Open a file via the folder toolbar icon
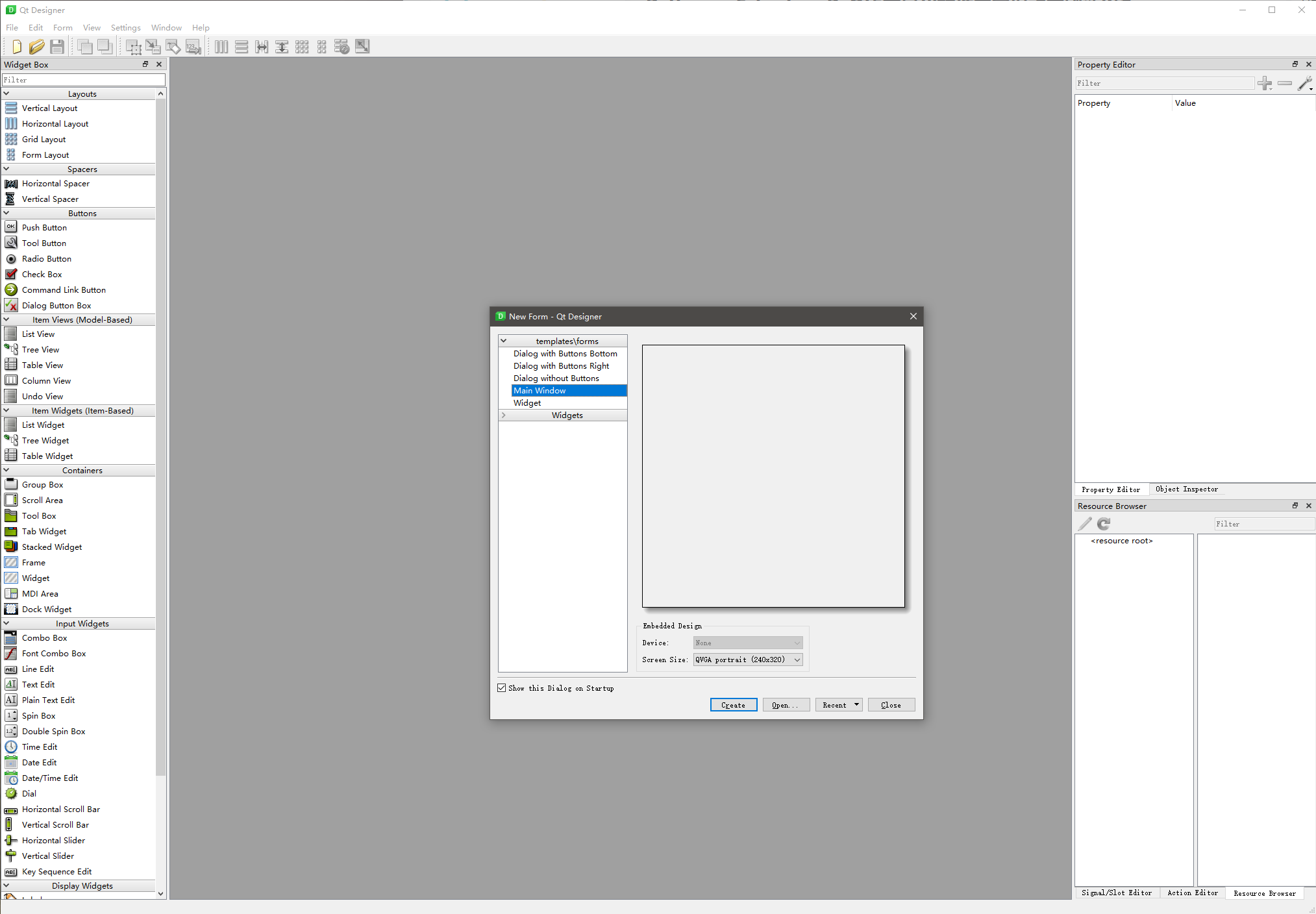The image size is (1316, 914). coord(36,47)
